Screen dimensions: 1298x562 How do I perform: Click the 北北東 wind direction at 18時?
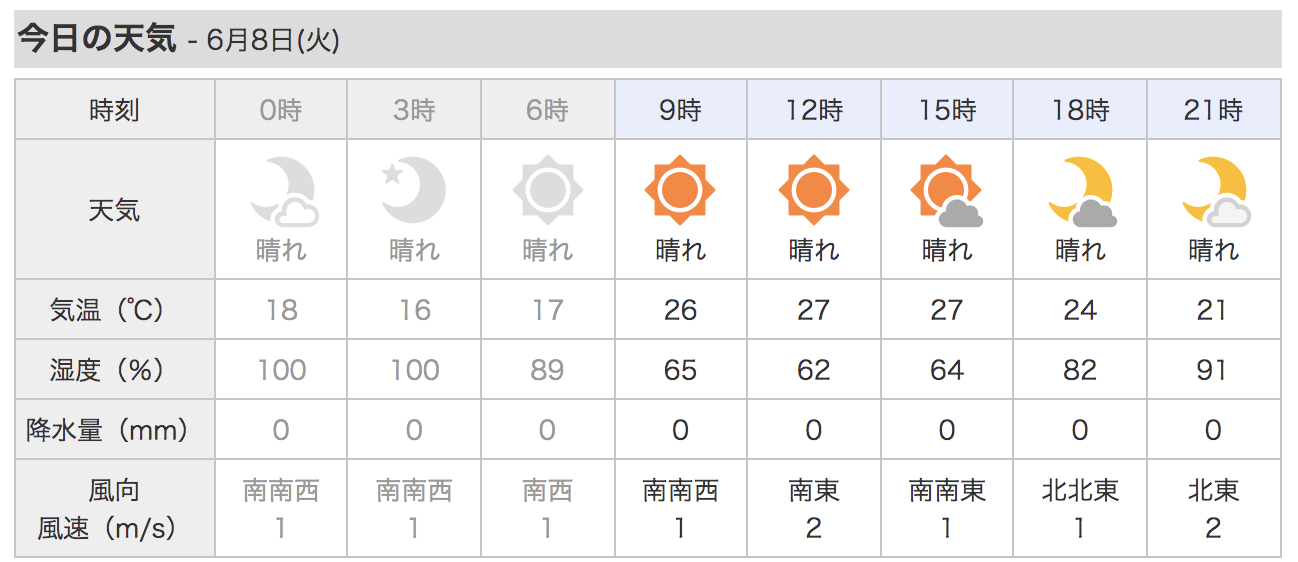tap(1080, 490)
